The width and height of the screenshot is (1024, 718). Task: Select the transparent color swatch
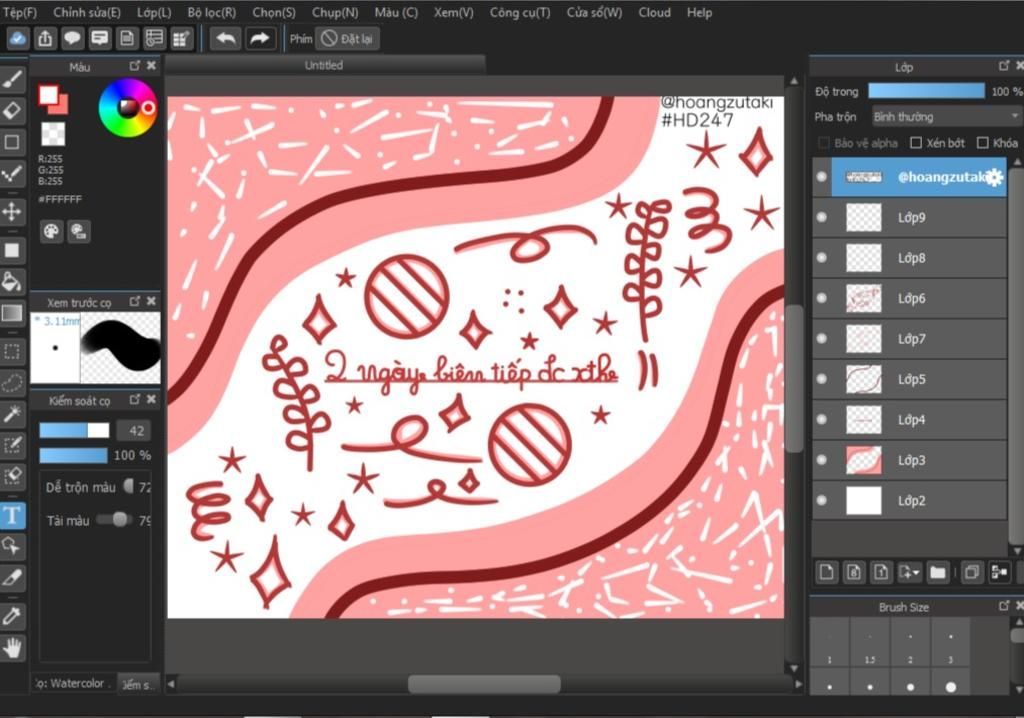(53, 133)
